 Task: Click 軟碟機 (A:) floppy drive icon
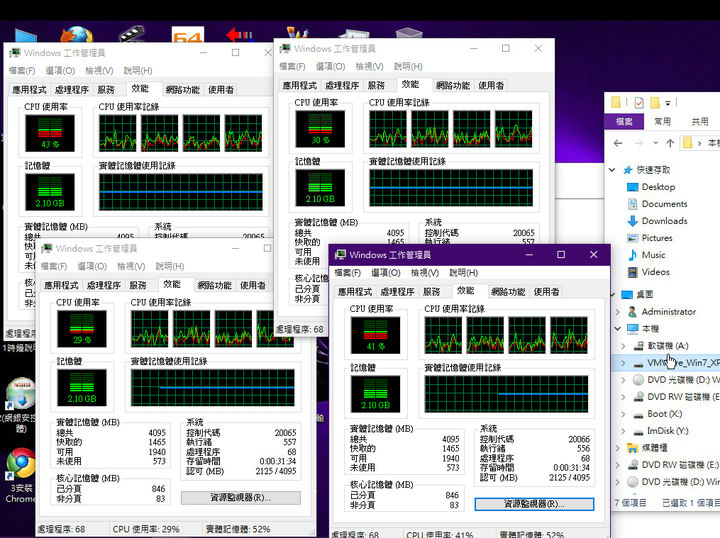click(638, 346)
